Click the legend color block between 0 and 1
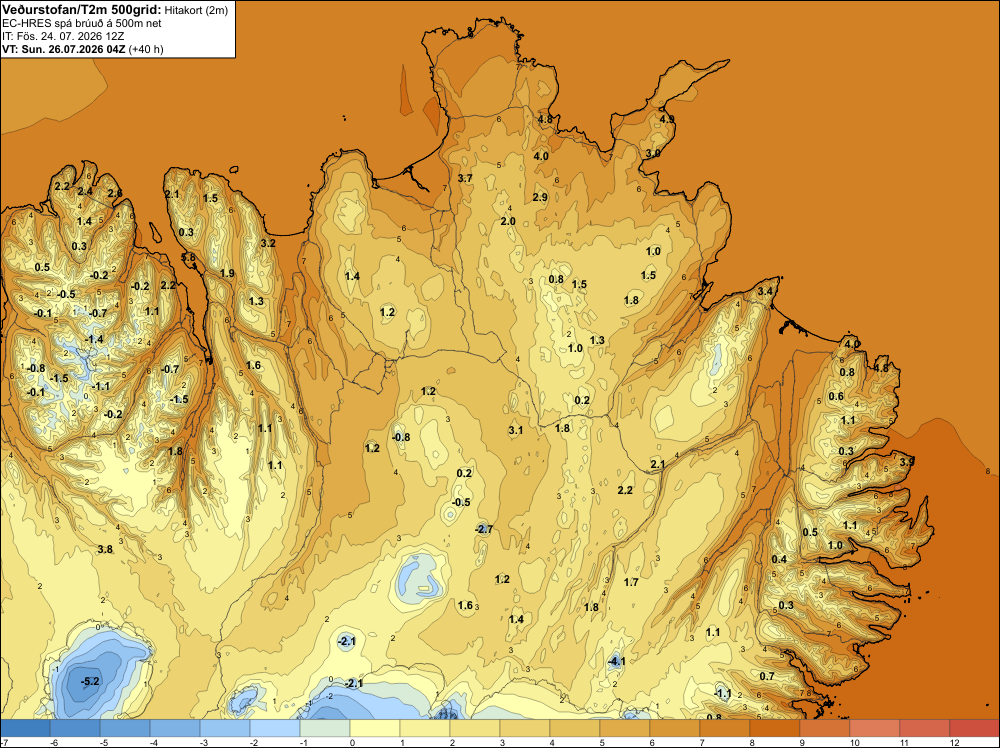Image resolution: width=1000 pixels, height=748 pixels. coord(375,728)
